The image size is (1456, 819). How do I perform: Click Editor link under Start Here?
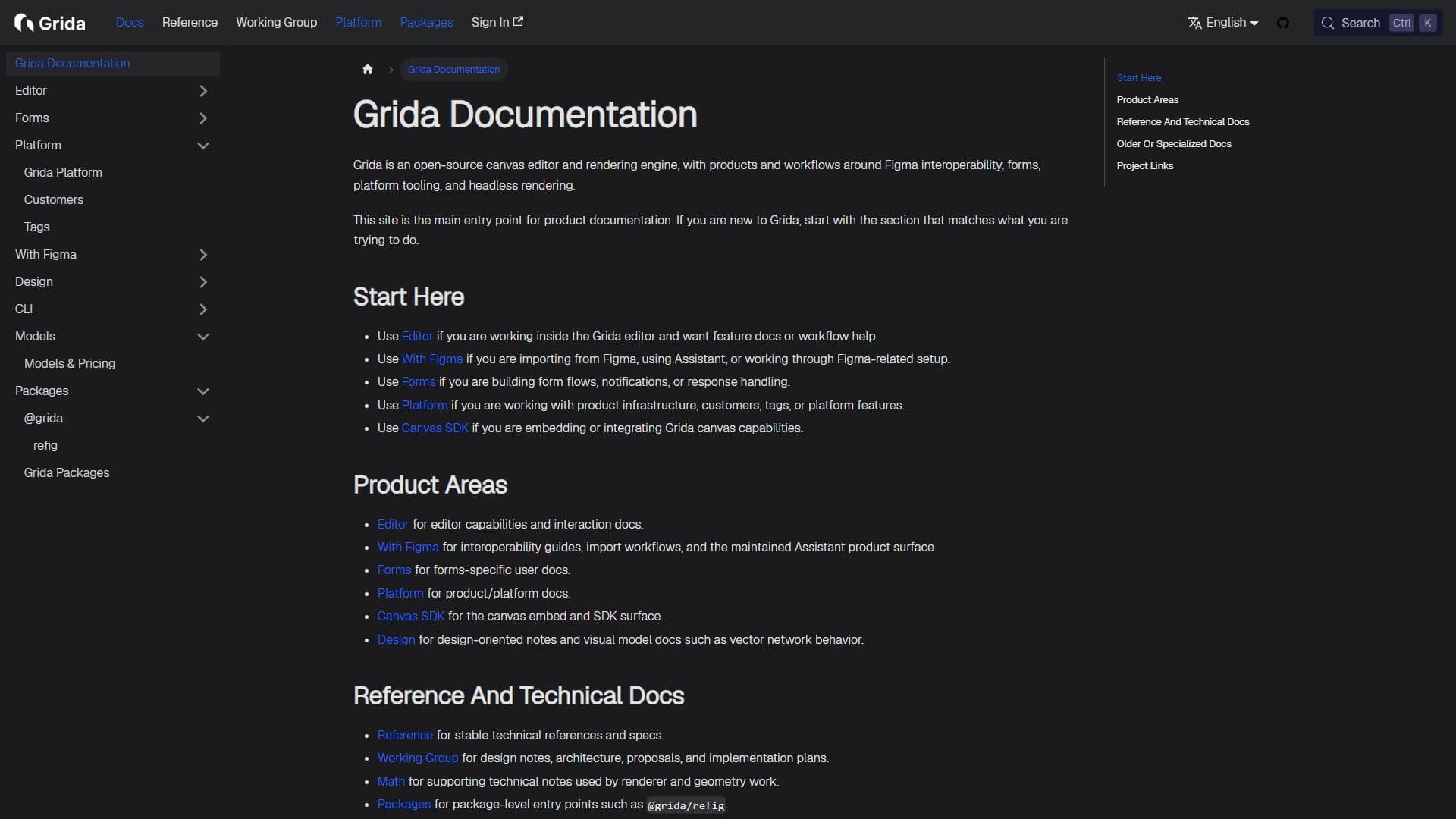coord(417,337)
